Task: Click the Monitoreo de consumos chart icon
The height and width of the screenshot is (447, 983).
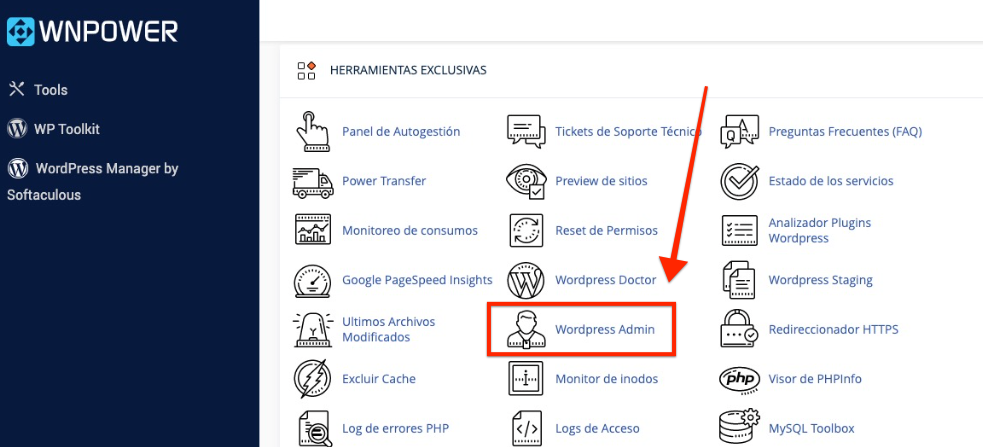Action: 312,230
